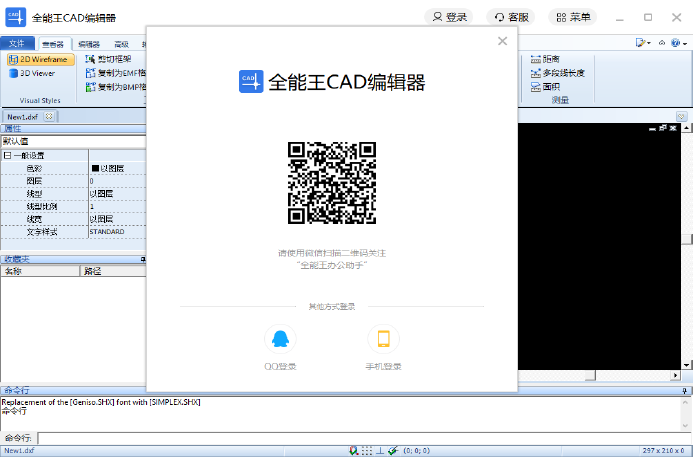693x457 pixels.
Task: Click the 登录 login button
Action: pyautogui.click(x=449, y=17)
